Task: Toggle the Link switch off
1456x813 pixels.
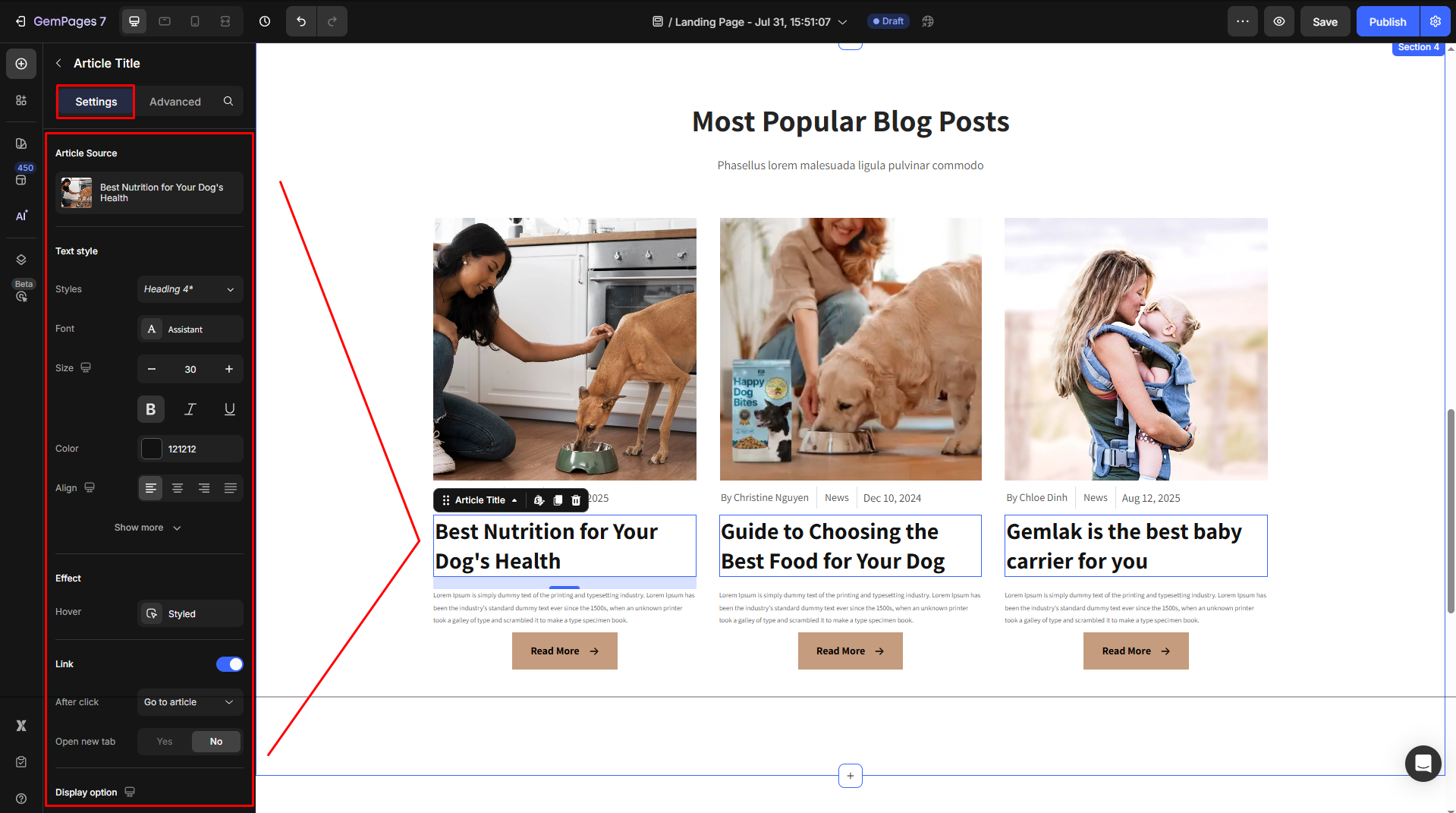Action: (229, 664)
